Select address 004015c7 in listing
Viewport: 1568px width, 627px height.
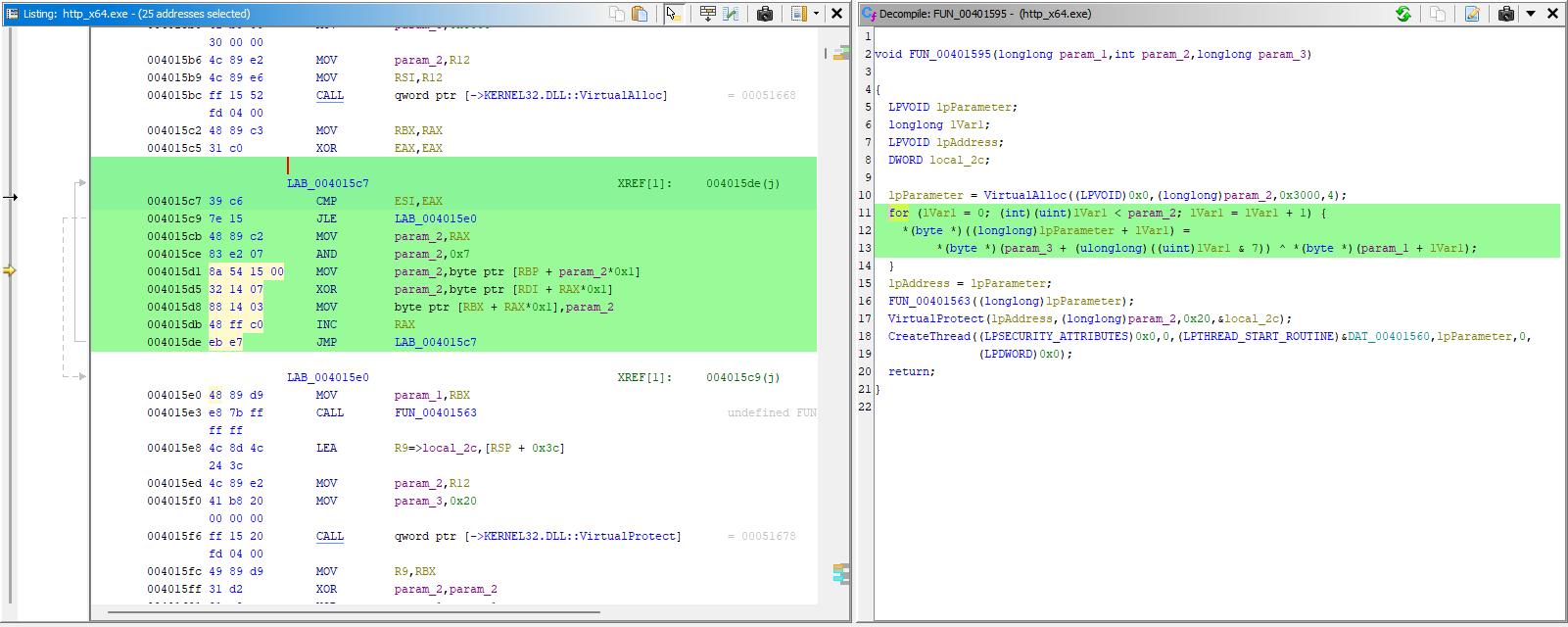pos(174,201)
